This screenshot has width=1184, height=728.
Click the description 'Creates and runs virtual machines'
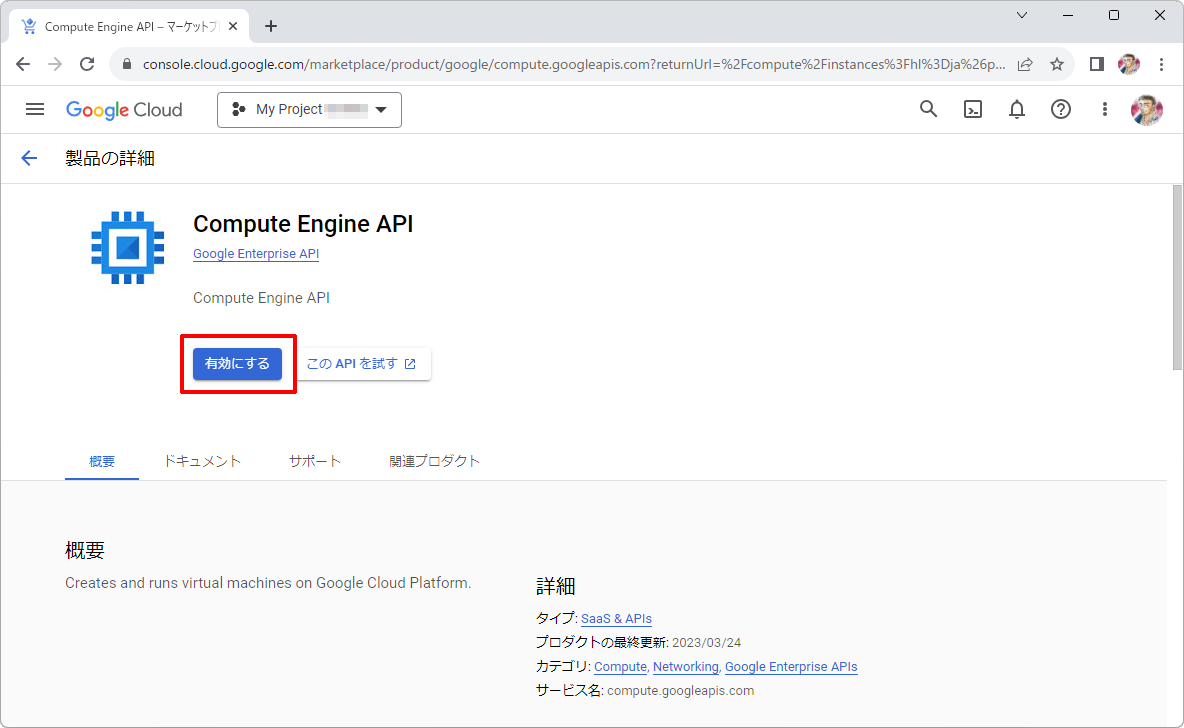click(x=268, y=583)
